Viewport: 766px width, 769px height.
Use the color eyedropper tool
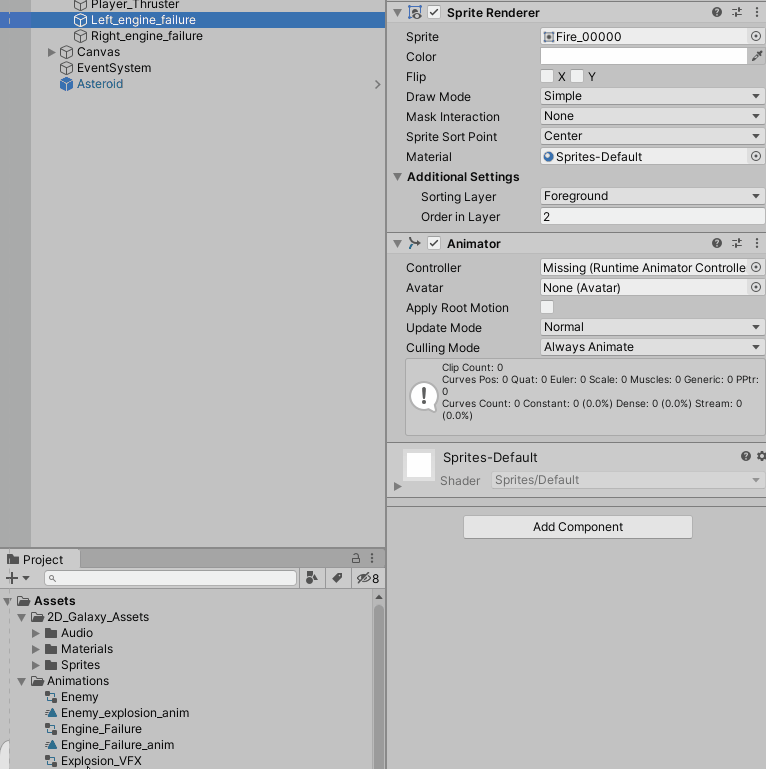click(x=757, y=56)
